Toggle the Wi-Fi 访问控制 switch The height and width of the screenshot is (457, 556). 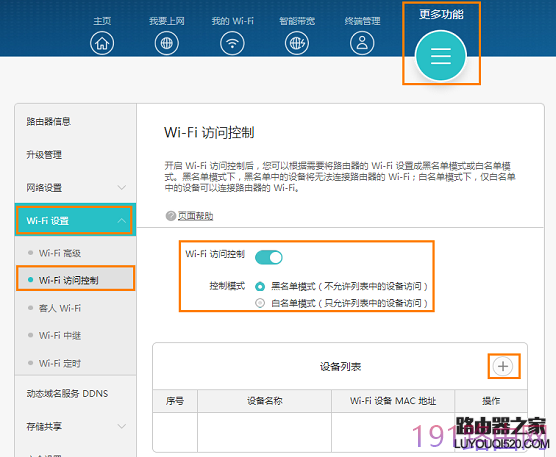(x=269, y=257)
